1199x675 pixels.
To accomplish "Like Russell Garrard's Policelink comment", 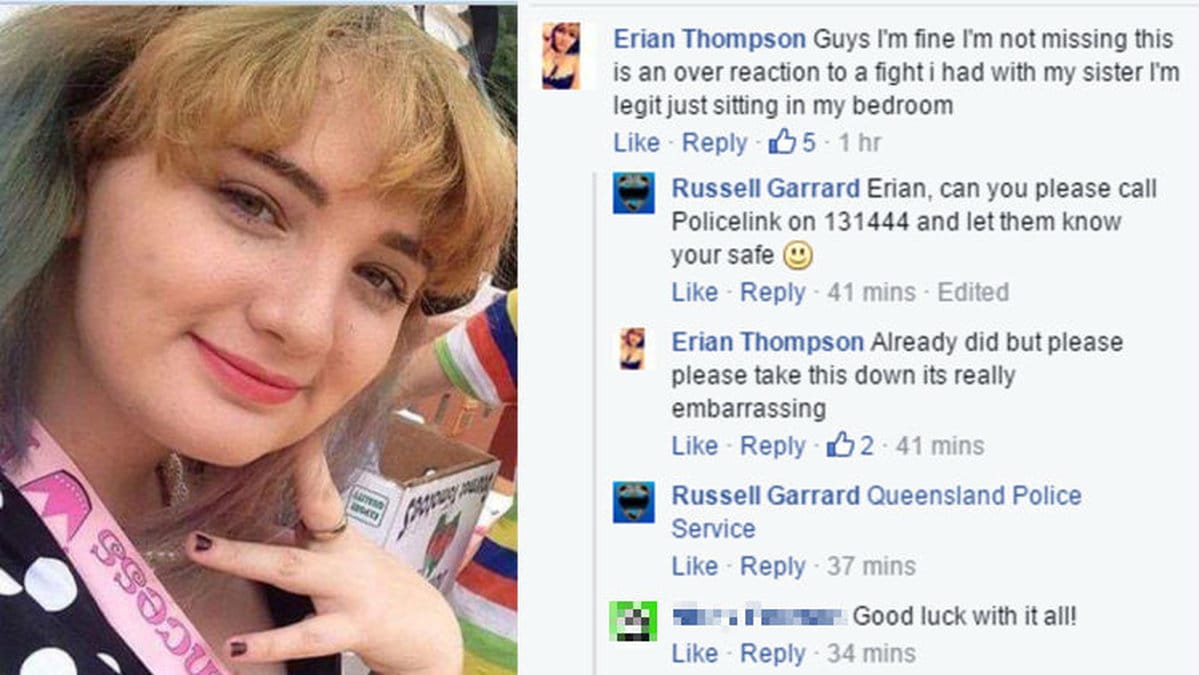I will pos(694,292).
